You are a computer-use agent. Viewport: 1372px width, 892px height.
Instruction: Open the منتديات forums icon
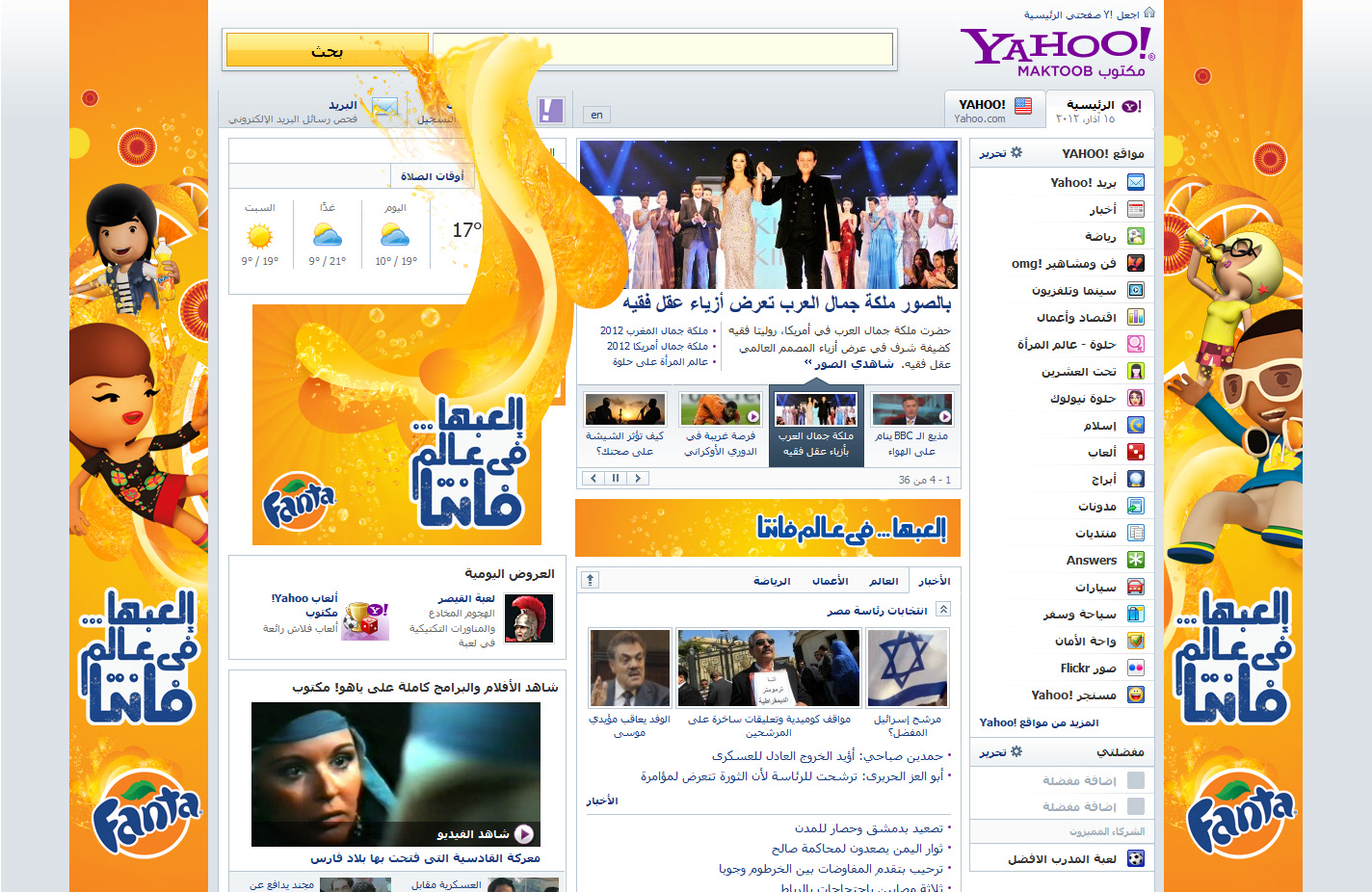point(1136,533)
